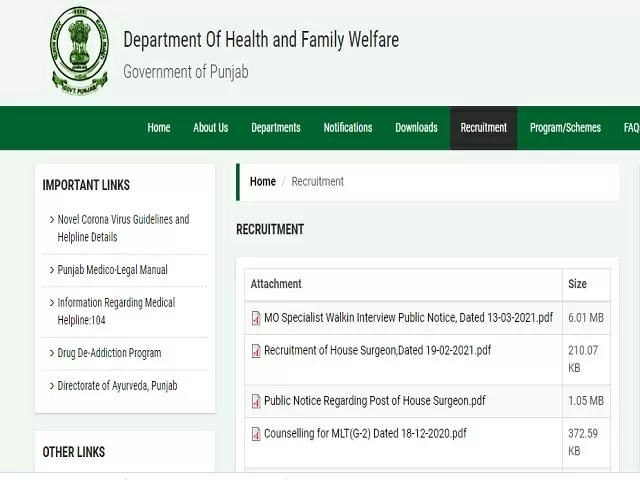Open the Departments menu
640x480 pixels.
[x=276, y=128]
